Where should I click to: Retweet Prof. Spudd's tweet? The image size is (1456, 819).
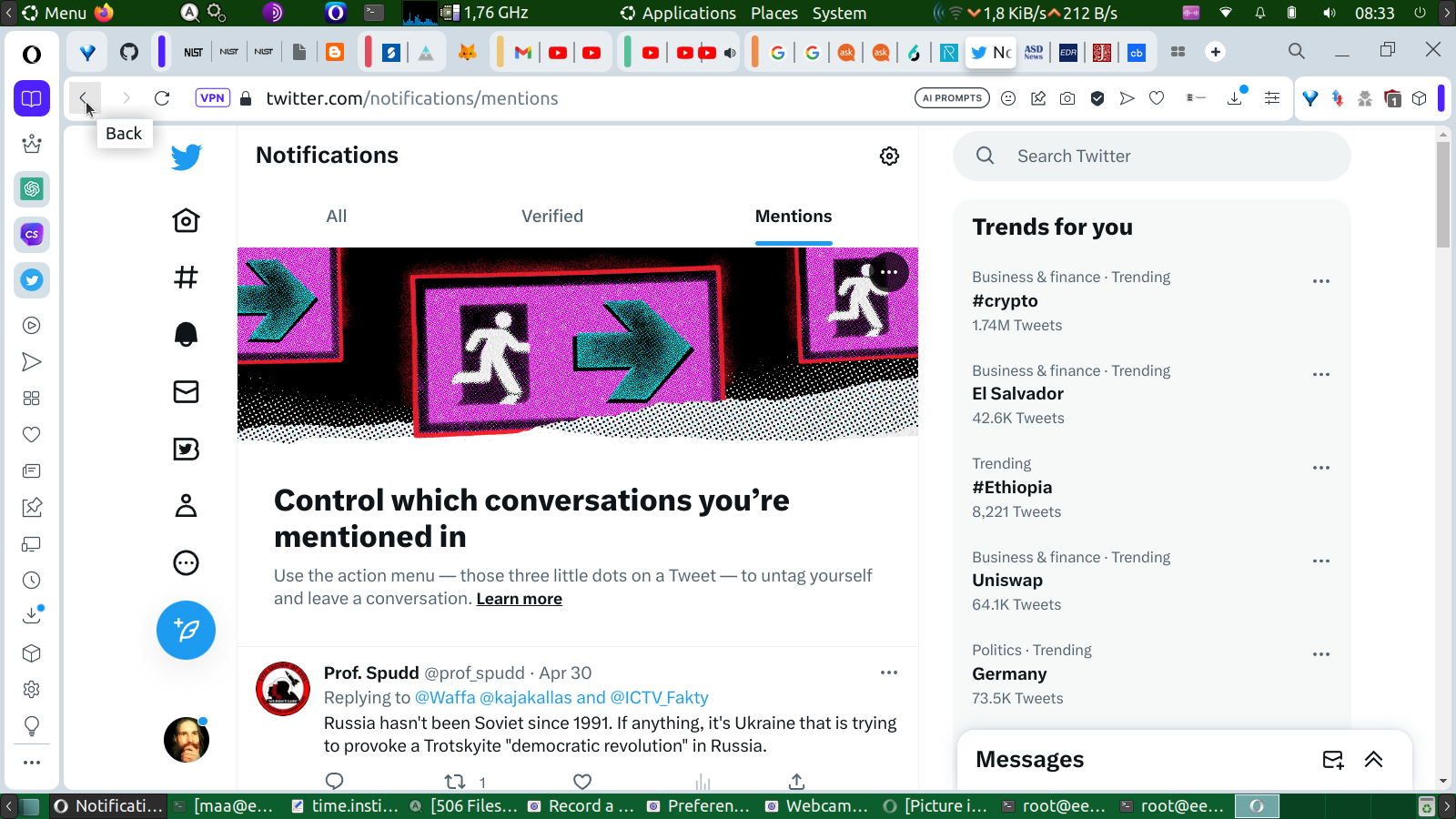[455, 781]
